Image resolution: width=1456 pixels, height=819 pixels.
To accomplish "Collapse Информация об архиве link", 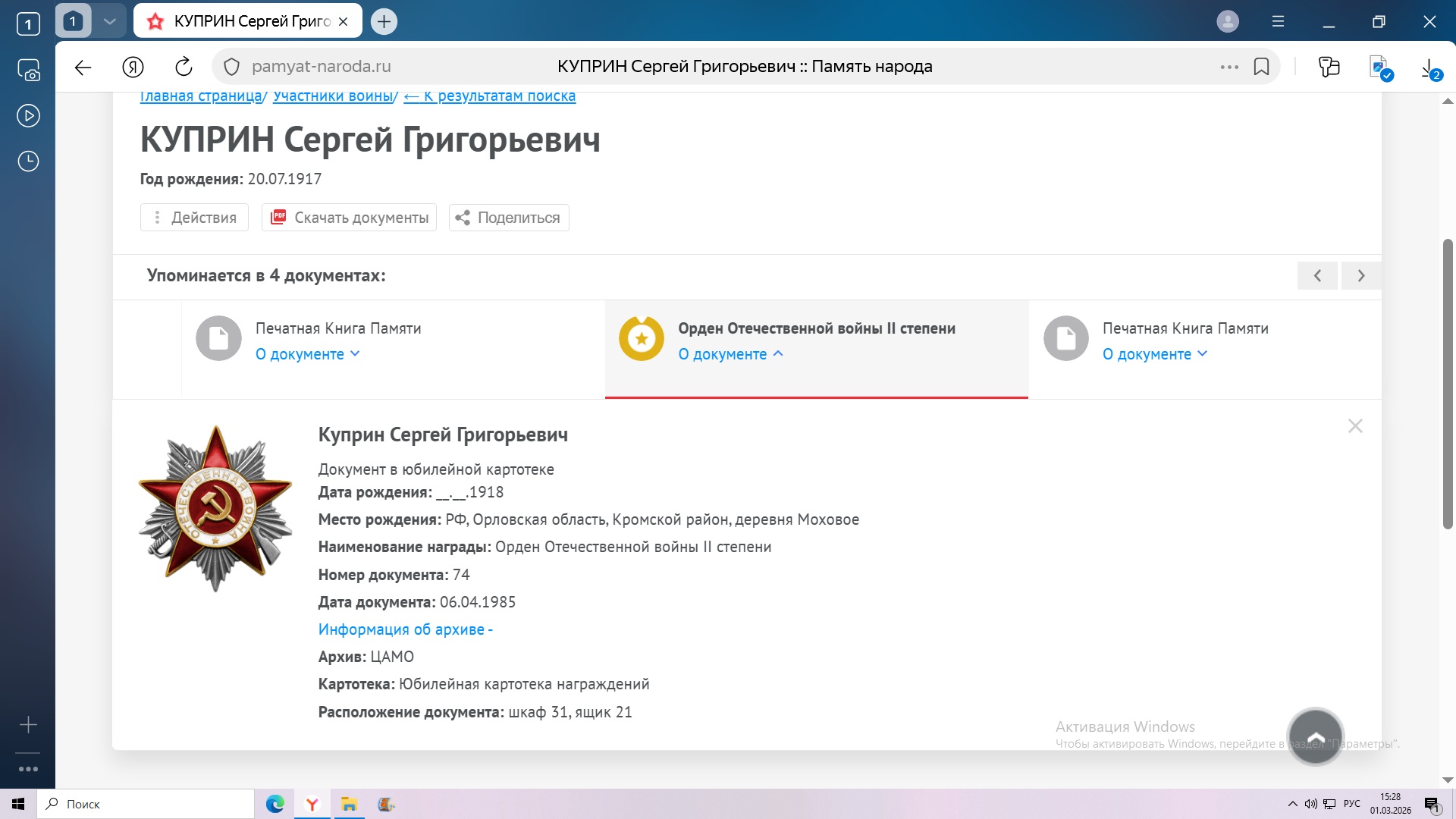I will pos(405,629).
